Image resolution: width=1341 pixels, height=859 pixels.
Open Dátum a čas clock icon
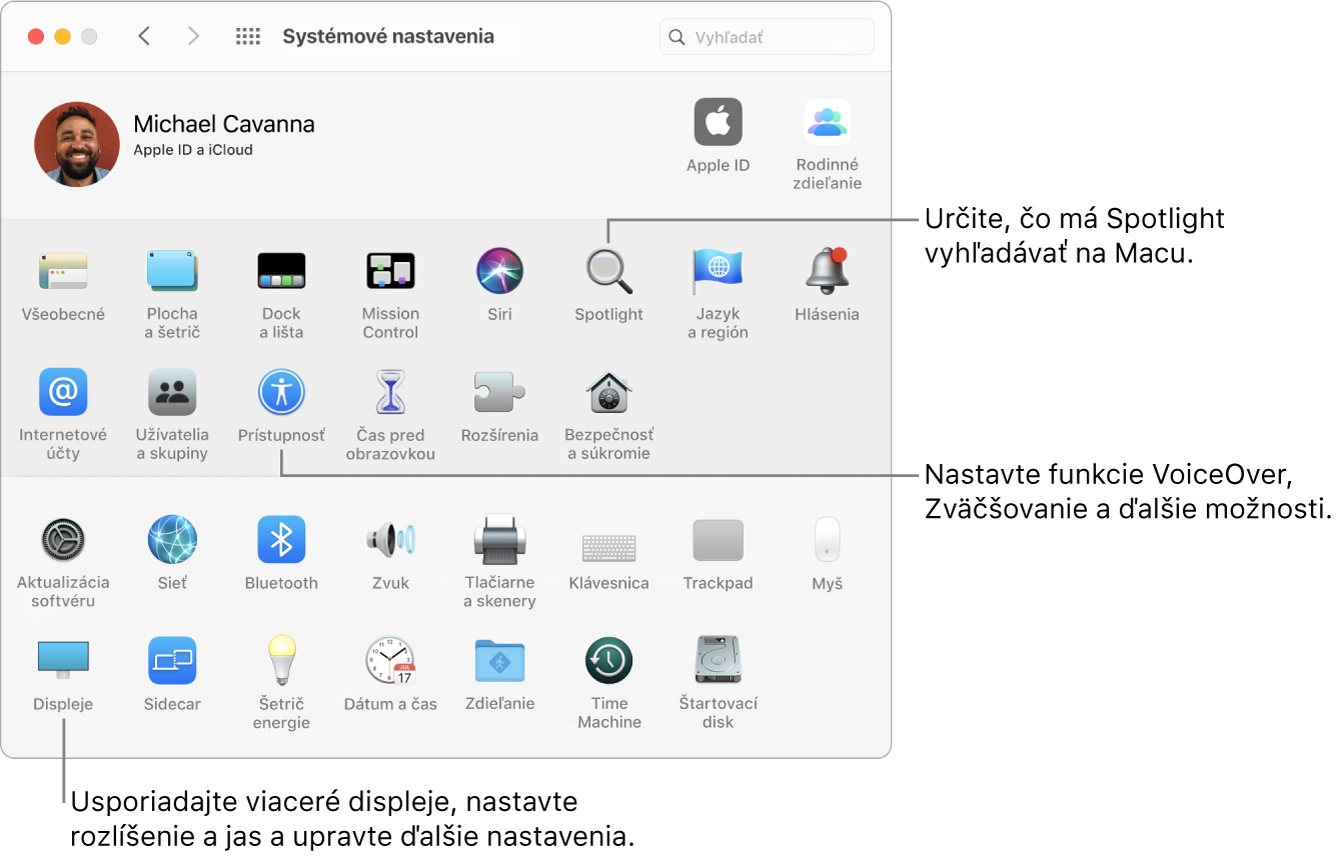pos(390,661)
